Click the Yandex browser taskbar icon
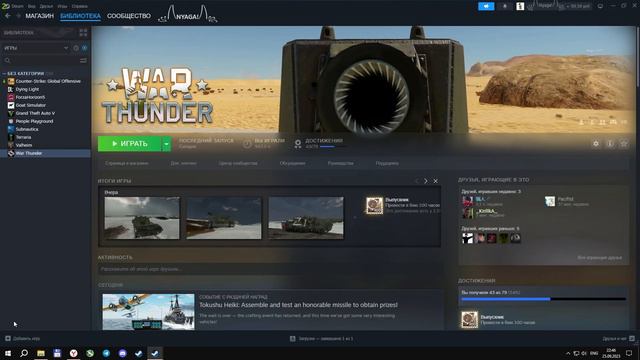Image resolution: width=640 pixels, height=360 pixels. [x=73, y=353]
